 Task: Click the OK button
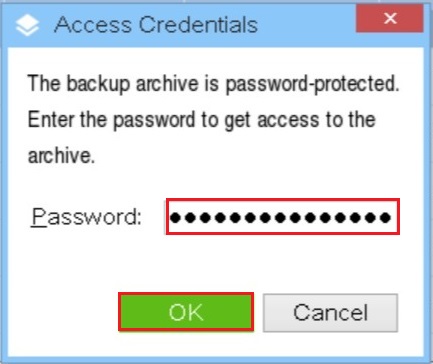[186, 312]
